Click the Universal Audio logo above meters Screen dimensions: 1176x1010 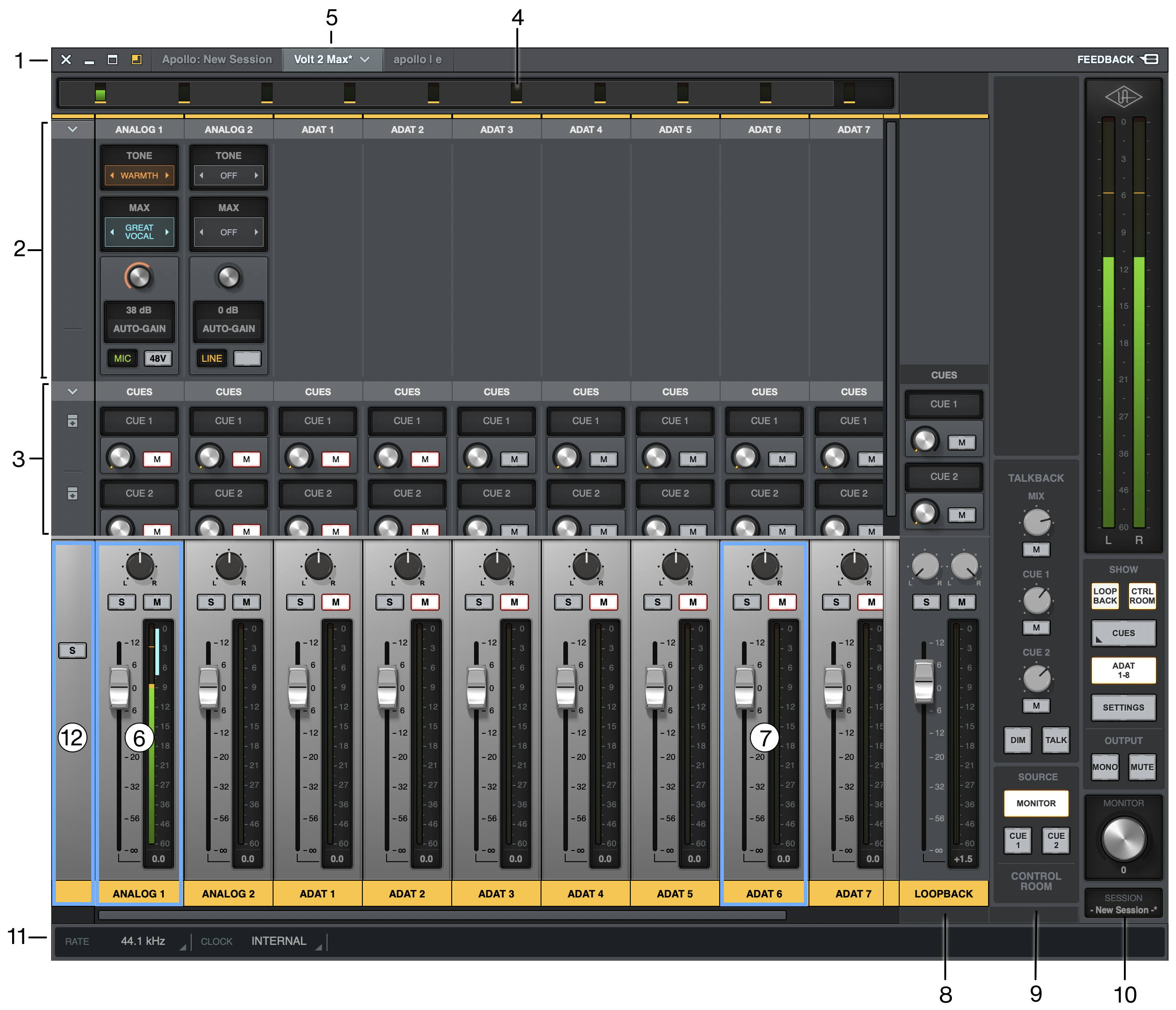click(1123, 96)
